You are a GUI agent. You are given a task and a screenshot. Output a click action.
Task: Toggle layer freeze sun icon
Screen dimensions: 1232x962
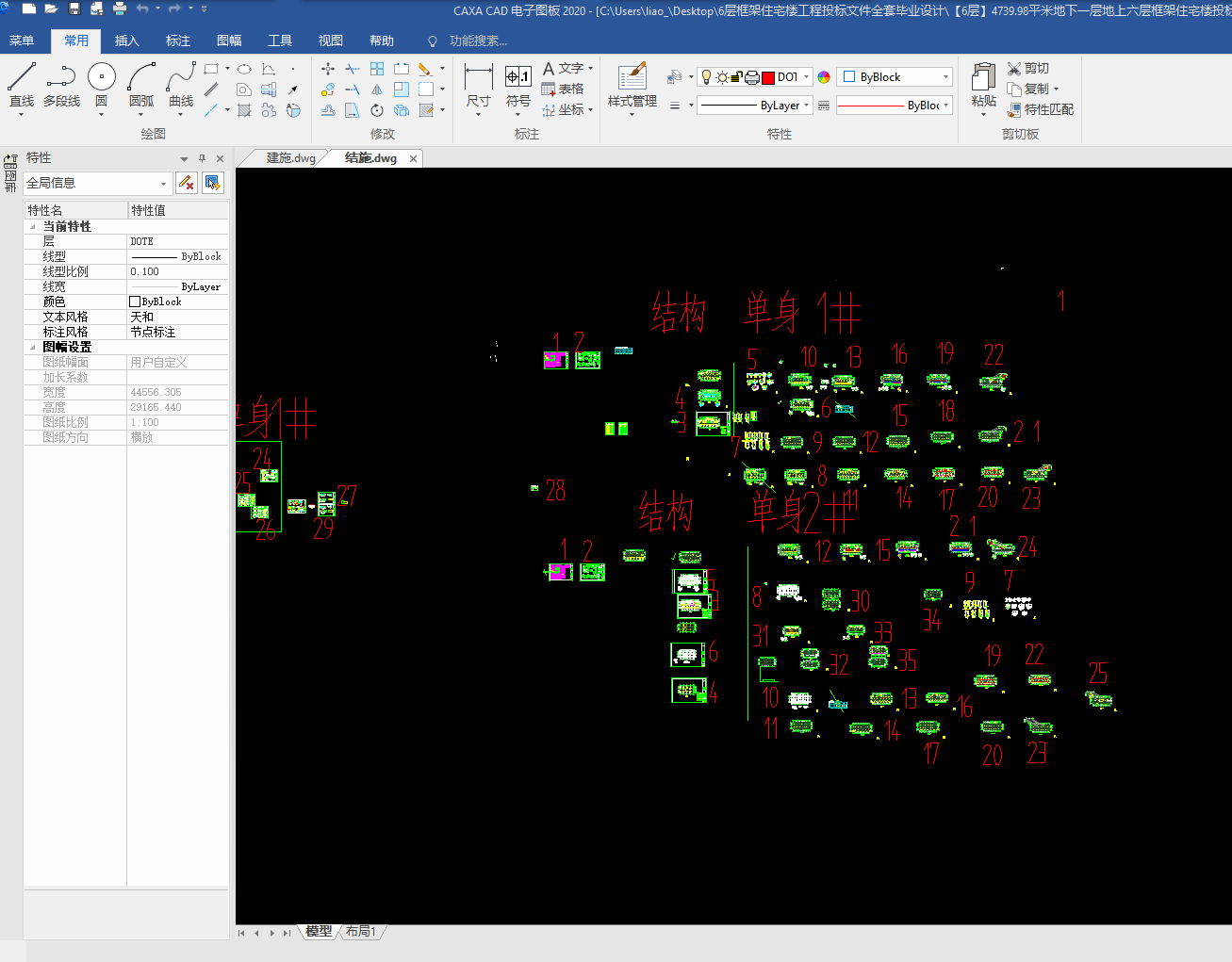coord(721,77)
